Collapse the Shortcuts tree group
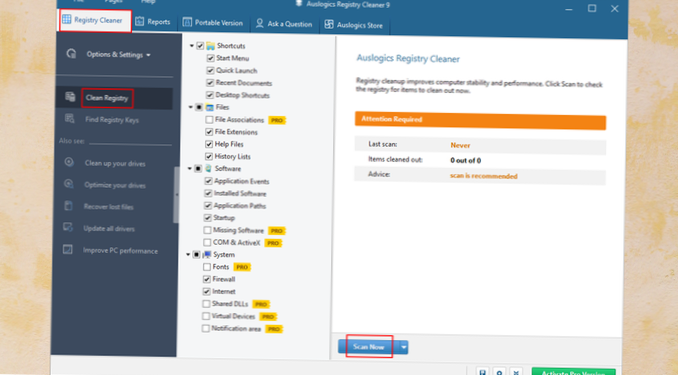The height and width of the screenshot is (375, 678). pos(192,45)
